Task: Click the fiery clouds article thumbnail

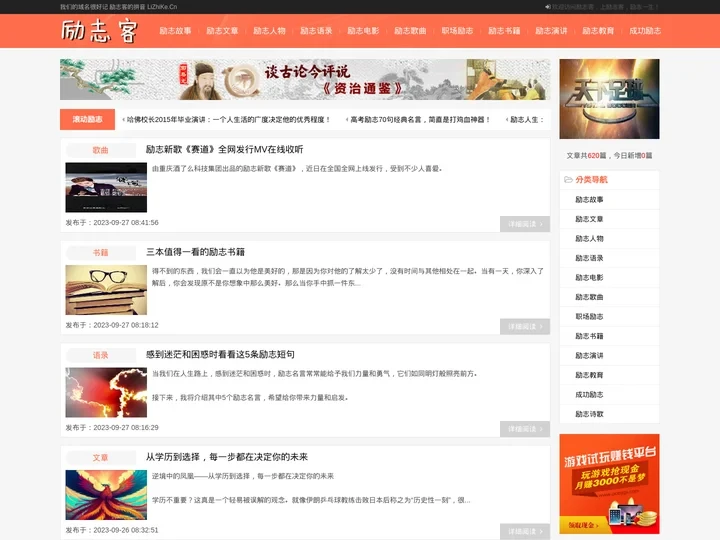Action: [x=106, y=392]
